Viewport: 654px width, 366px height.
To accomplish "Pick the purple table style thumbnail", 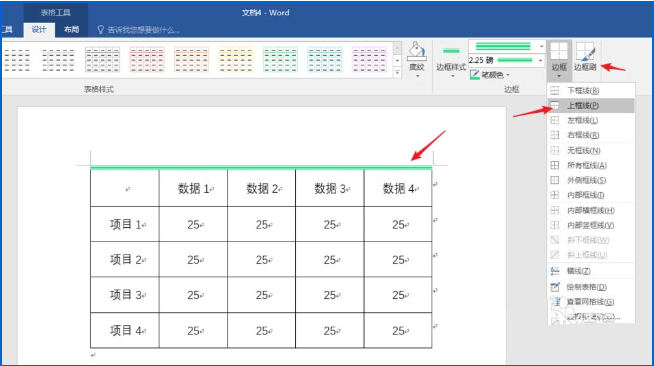I will pos(370,60).
